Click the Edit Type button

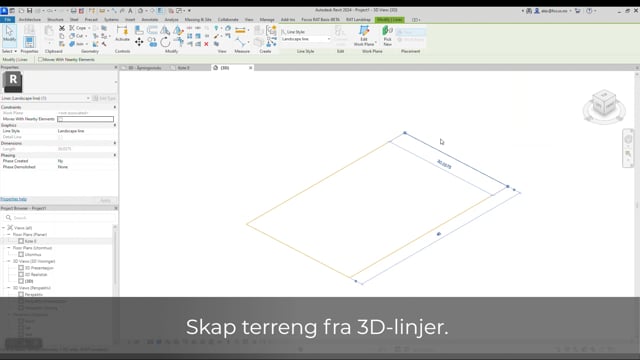pyautogui.click(x=104, y=98)
